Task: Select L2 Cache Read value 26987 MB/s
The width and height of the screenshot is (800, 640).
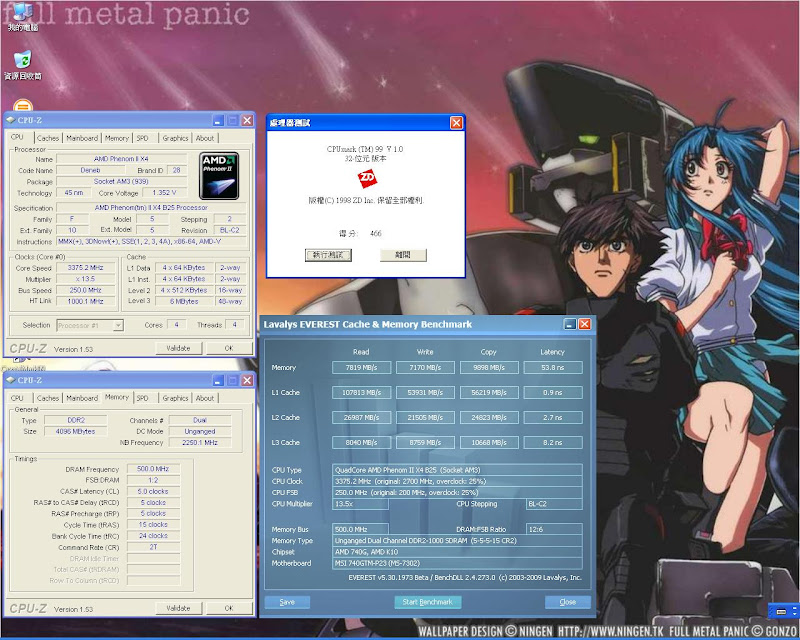Action: click(x=361, y=417)
